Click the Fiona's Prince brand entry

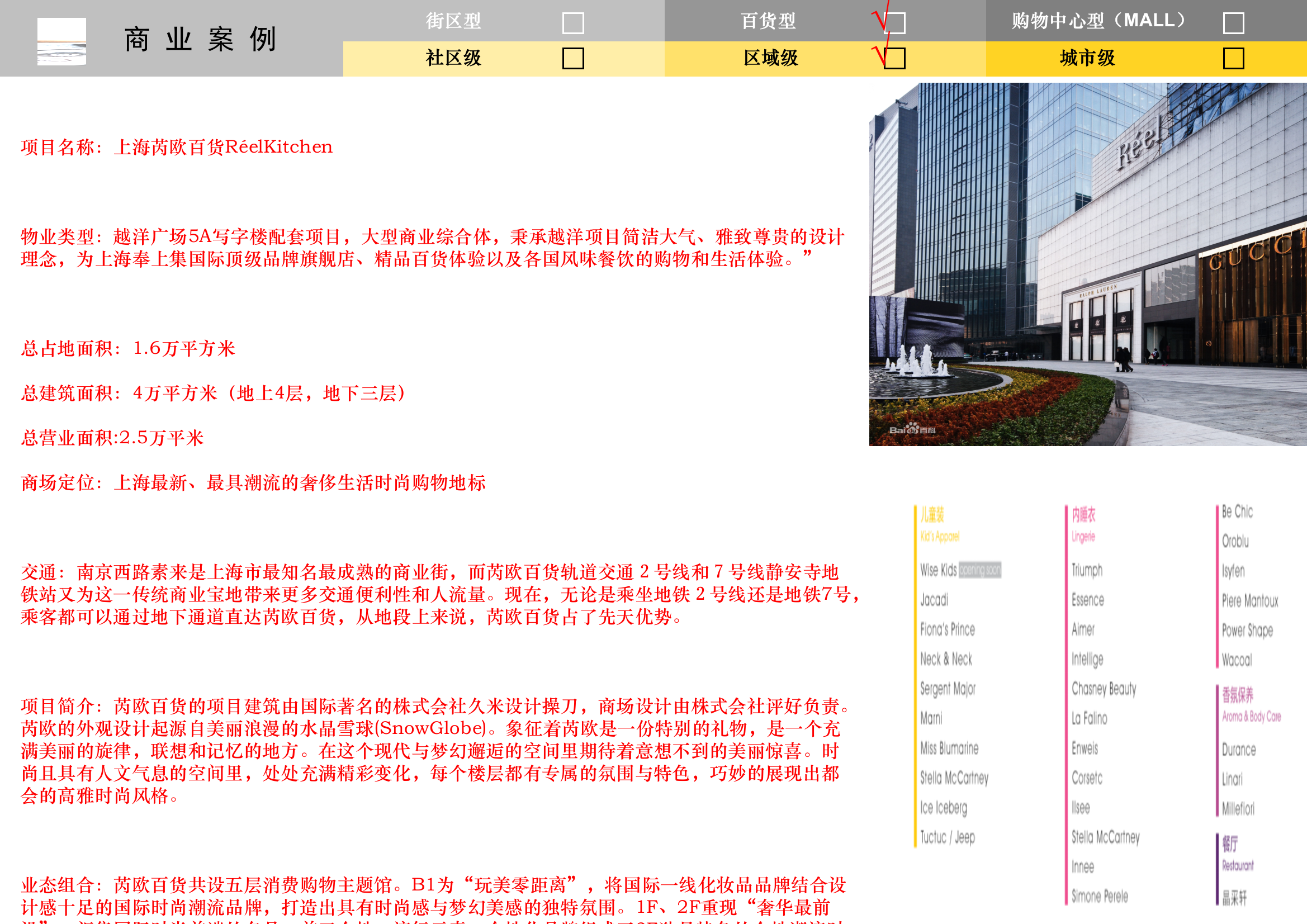[947, 629]
